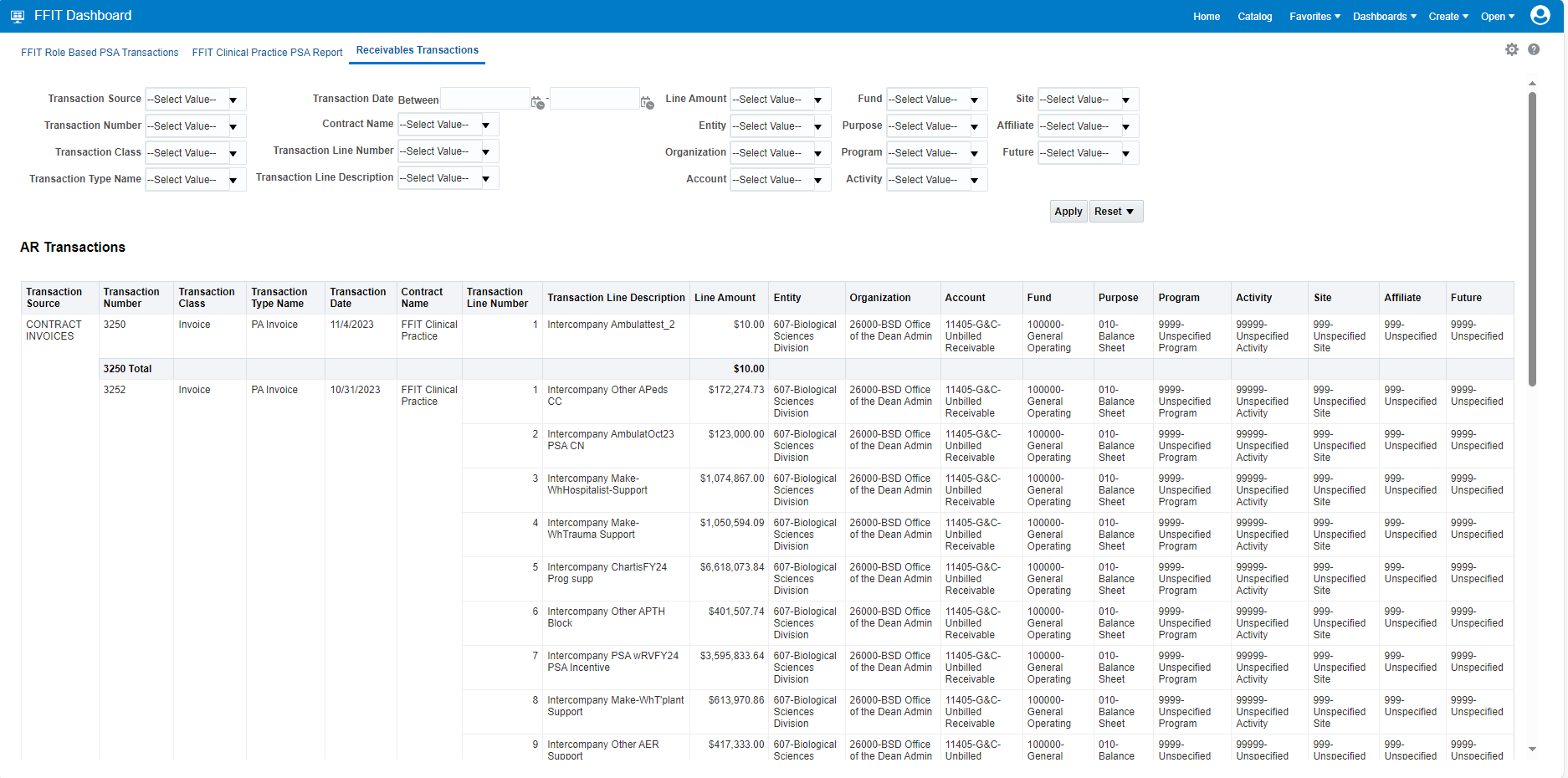Screen dimensions: 1568x778
Task: Open the Reset button dropdown
Action: point(1116,212)
